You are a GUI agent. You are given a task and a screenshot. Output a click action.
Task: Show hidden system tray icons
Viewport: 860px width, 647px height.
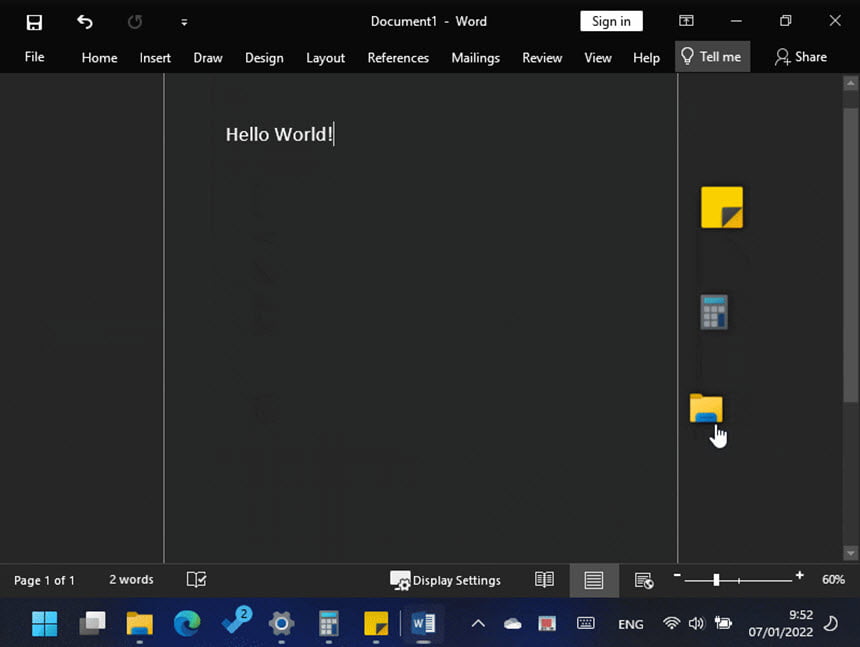click(478, 623)
